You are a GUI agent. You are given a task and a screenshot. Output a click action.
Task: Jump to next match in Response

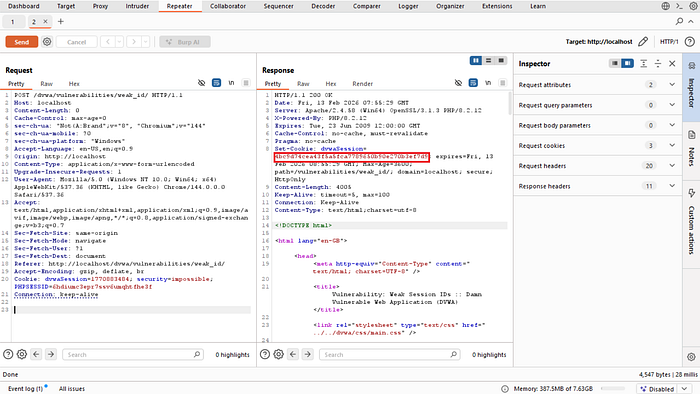pyautogui.click(x=307, y=354)
